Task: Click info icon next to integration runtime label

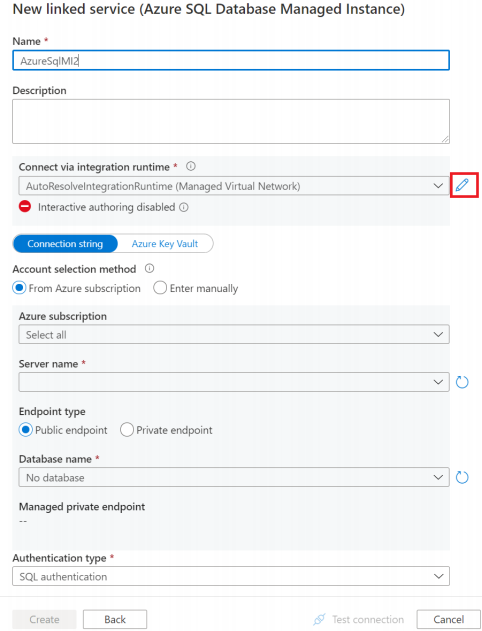Action: point(191,166)
